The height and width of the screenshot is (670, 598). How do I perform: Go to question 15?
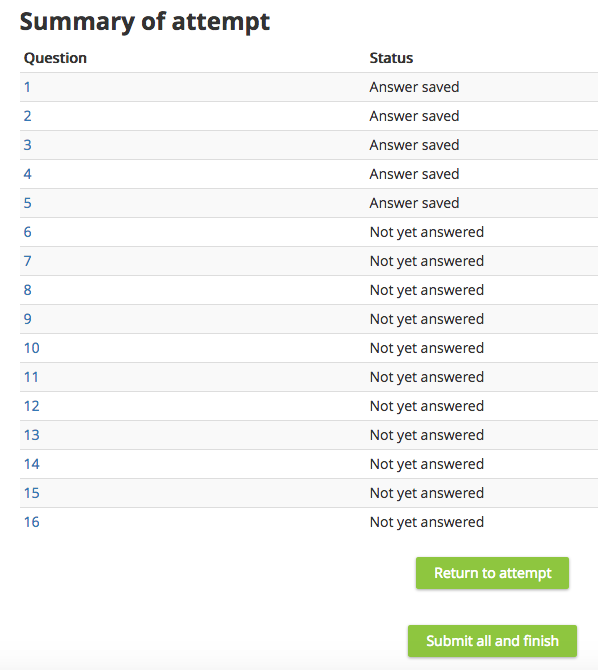32,493
